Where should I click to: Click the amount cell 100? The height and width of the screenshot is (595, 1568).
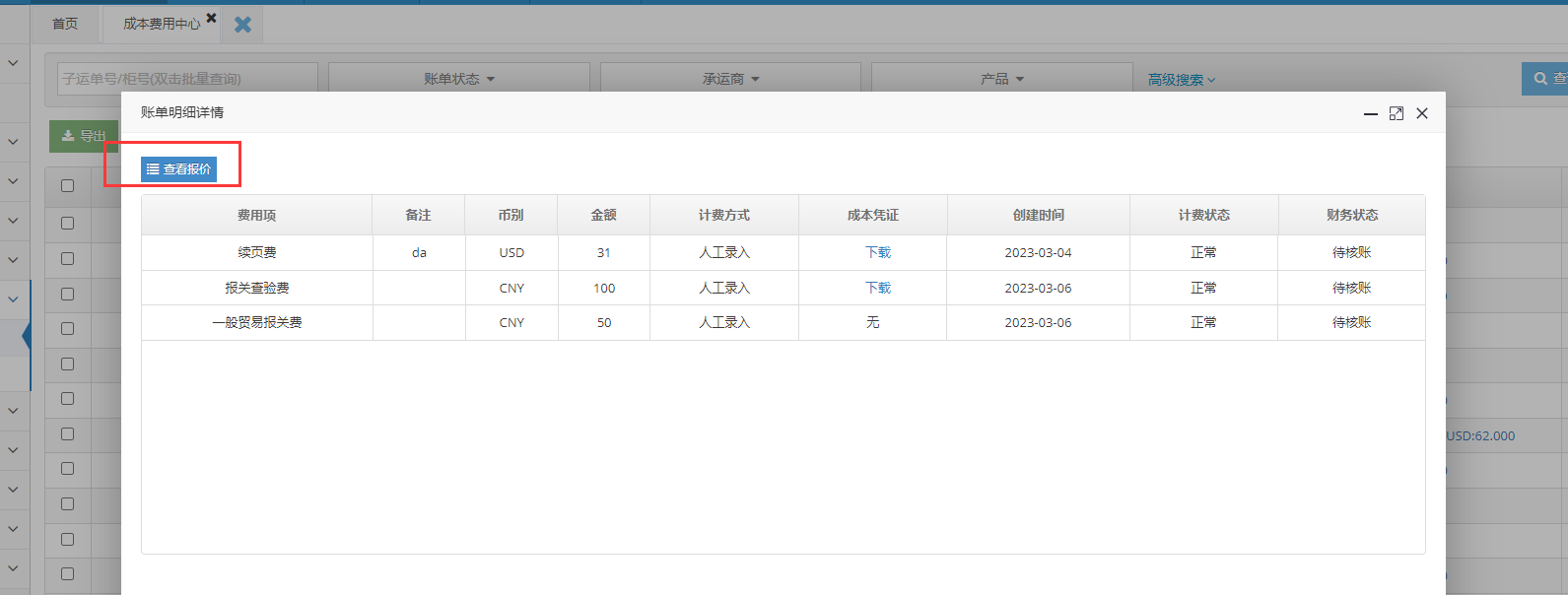604,288
